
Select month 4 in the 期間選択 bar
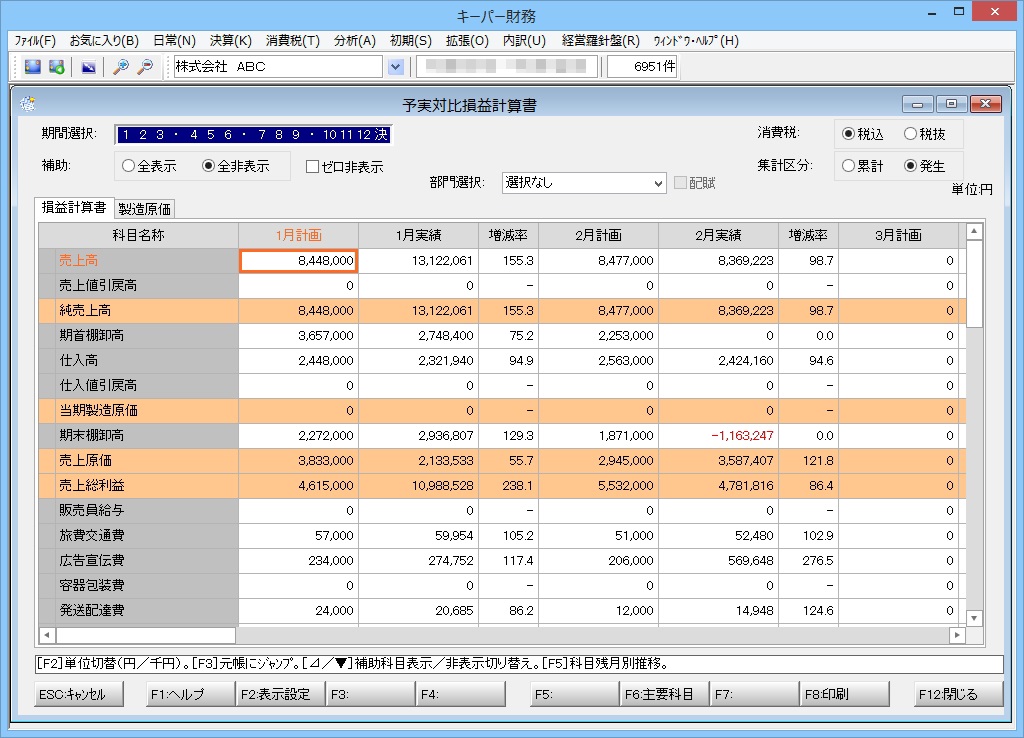[x=194, y=135]
